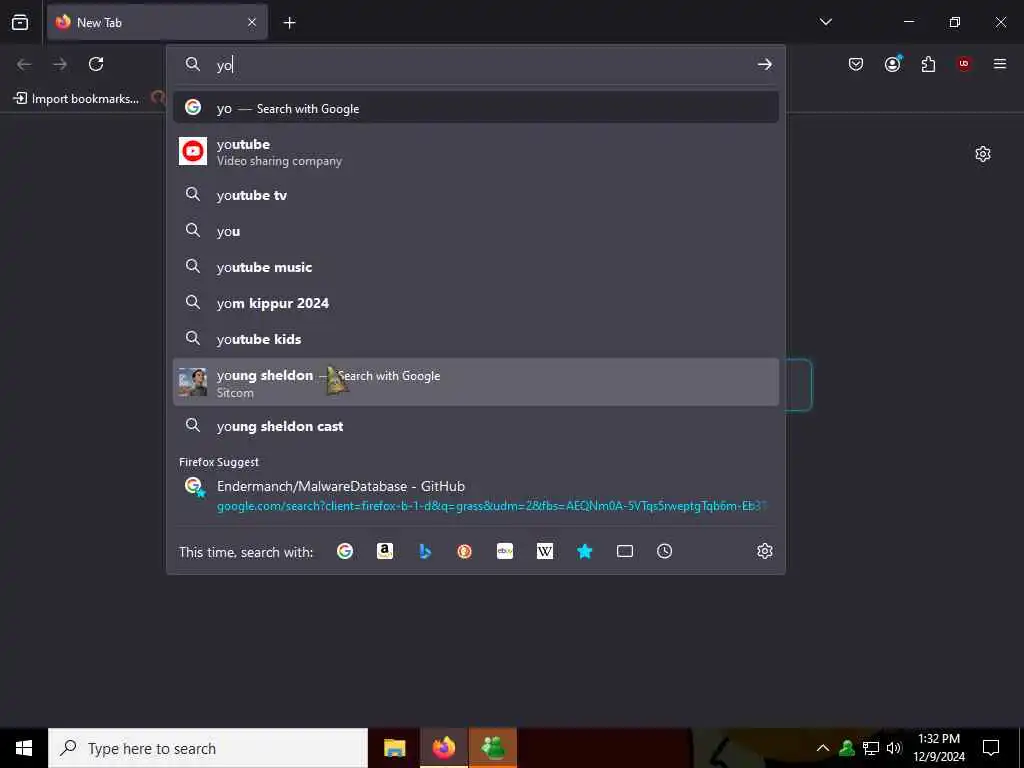The image size is (1024, 768).
Task: Show hidden system tray icons chevron
Action: 823,748
